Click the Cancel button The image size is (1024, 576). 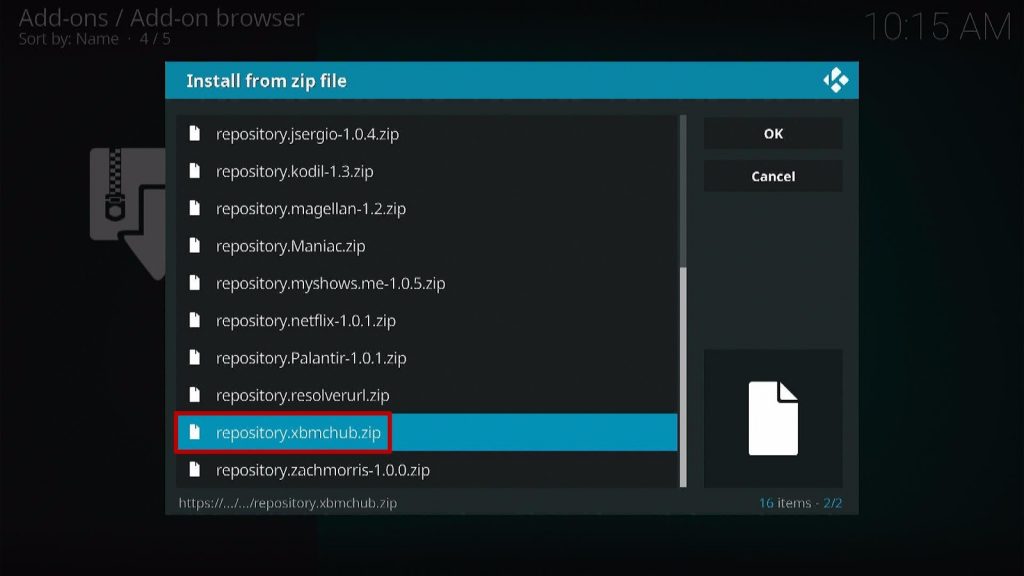pyautogui.click(x=773, y=176)
